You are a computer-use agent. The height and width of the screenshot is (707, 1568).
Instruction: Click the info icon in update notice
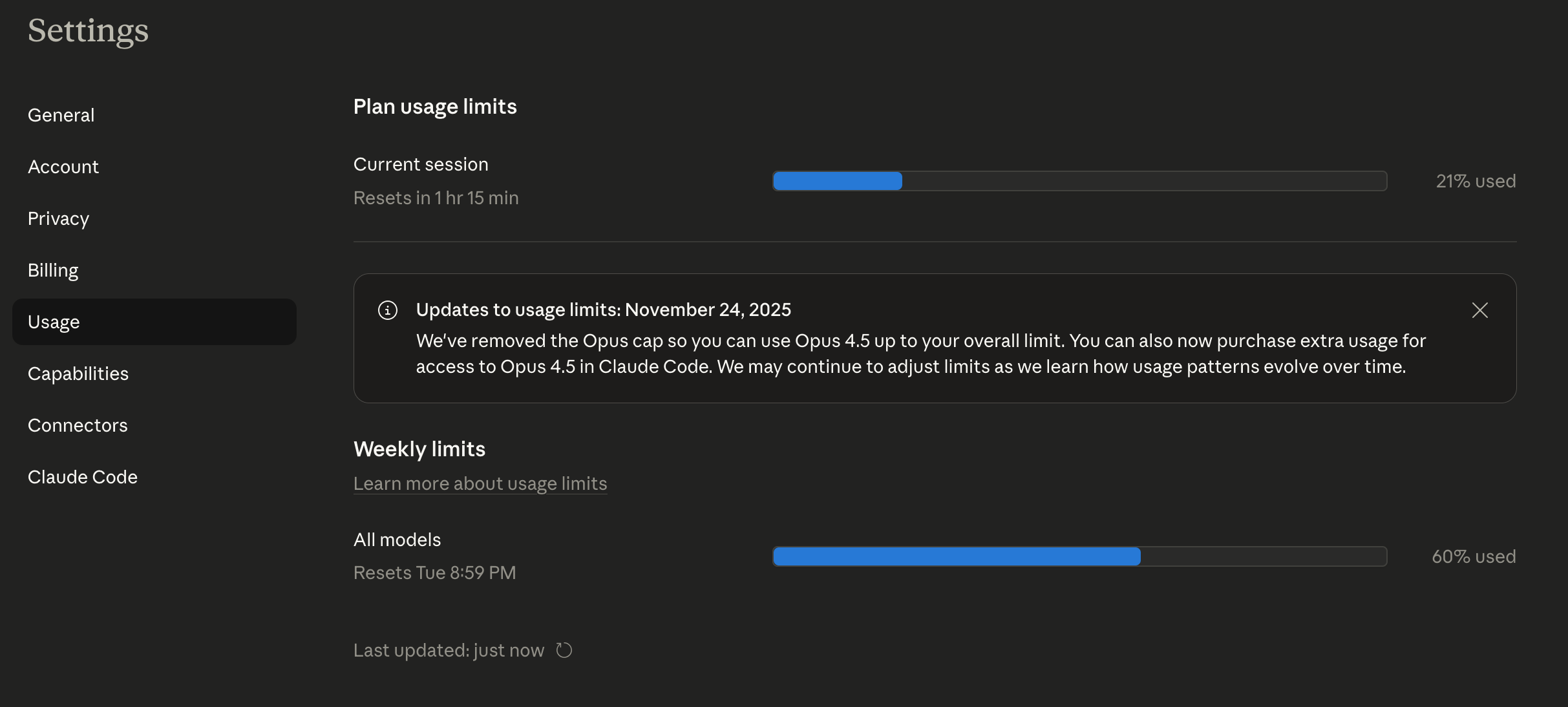click(x=388, y=310)
